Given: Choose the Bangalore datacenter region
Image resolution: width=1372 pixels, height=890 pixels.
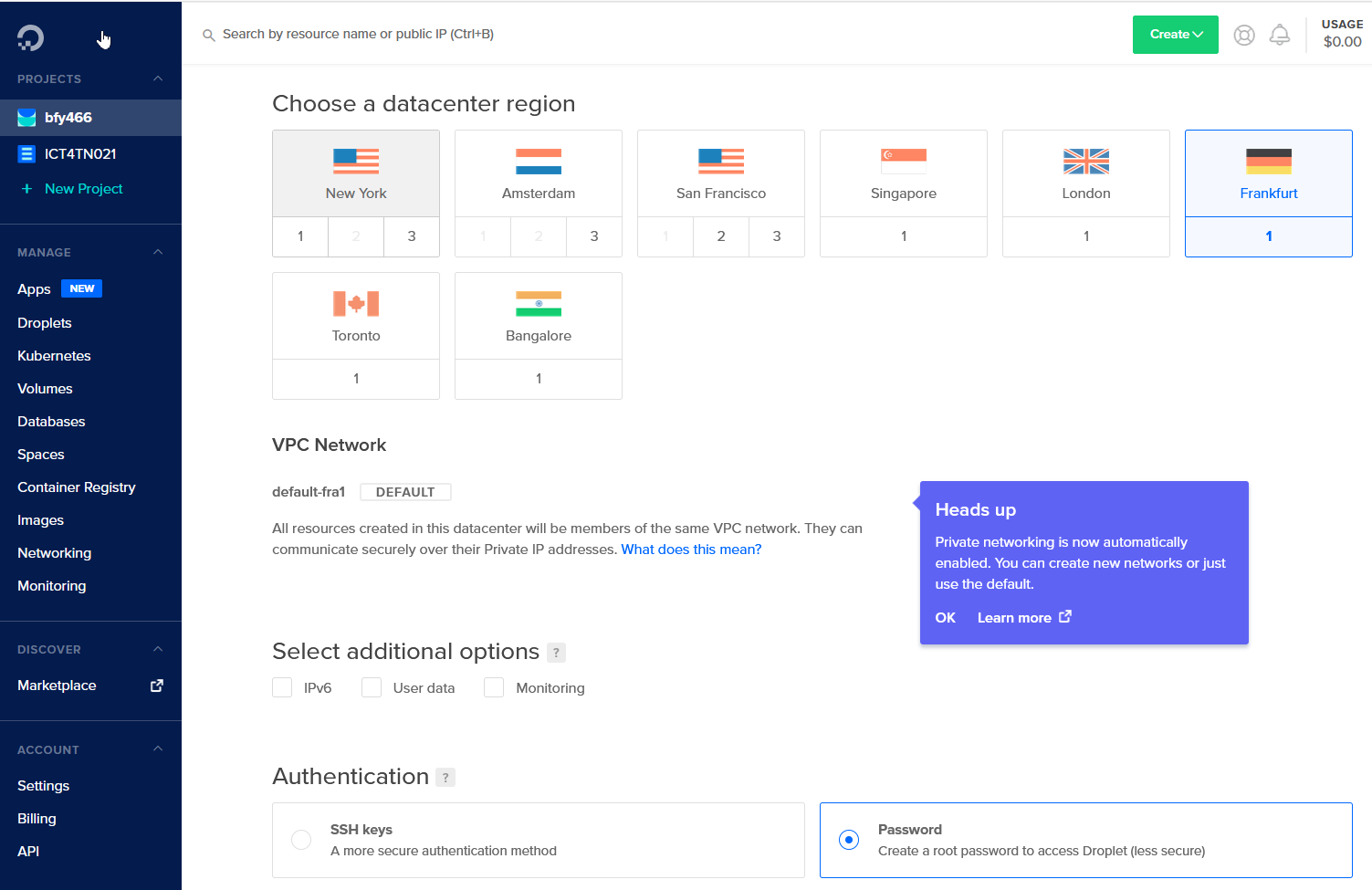Looking at the screenshot, I should pos(539,317).
